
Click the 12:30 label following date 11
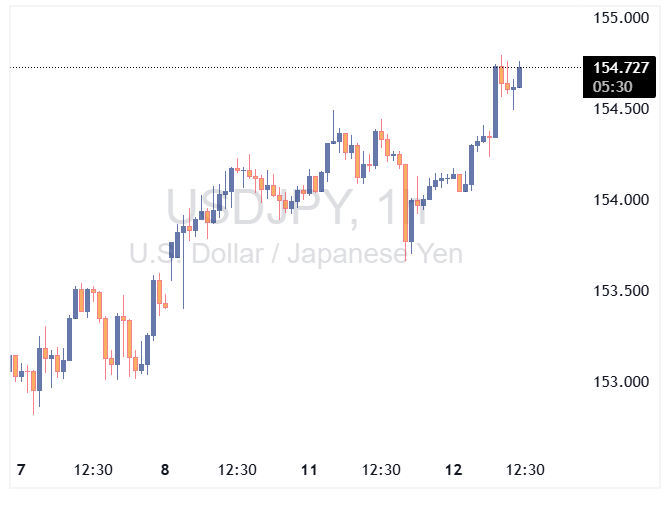[381, 470]
